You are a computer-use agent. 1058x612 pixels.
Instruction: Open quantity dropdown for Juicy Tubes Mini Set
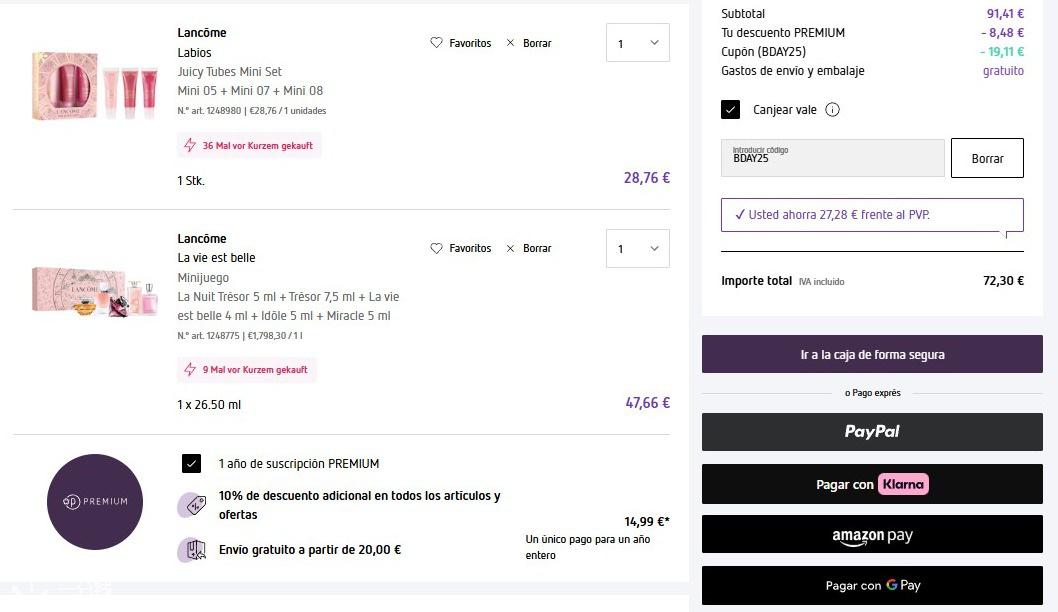[x=637, y=43]
